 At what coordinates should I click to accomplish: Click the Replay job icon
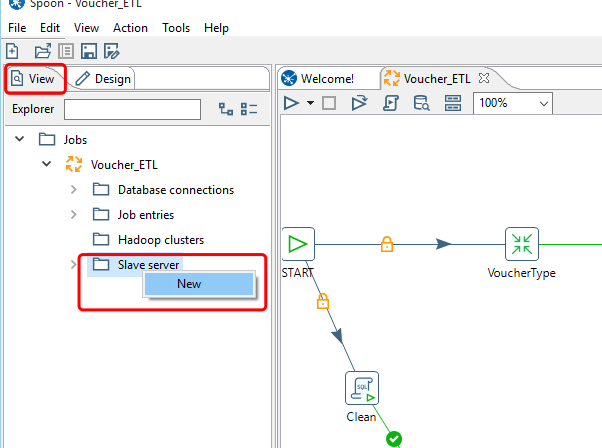click(x=359, y=103)
